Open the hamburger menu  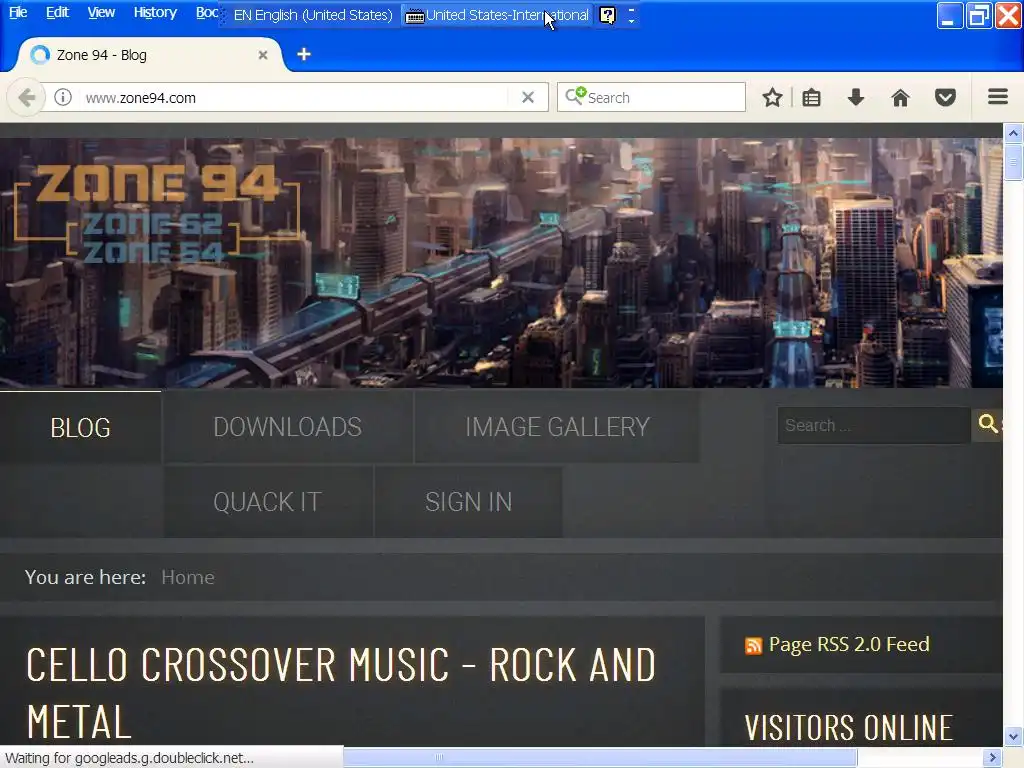tap(997, 97)
